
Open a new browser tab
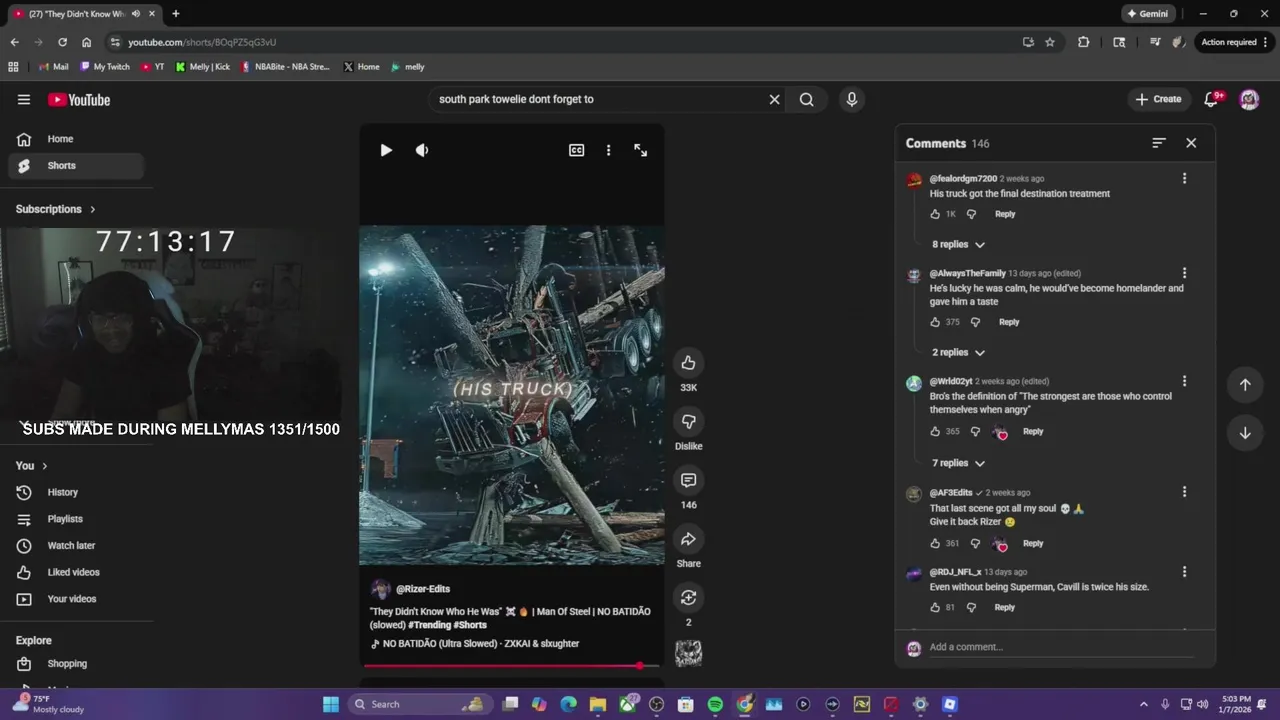pos(175,14)
